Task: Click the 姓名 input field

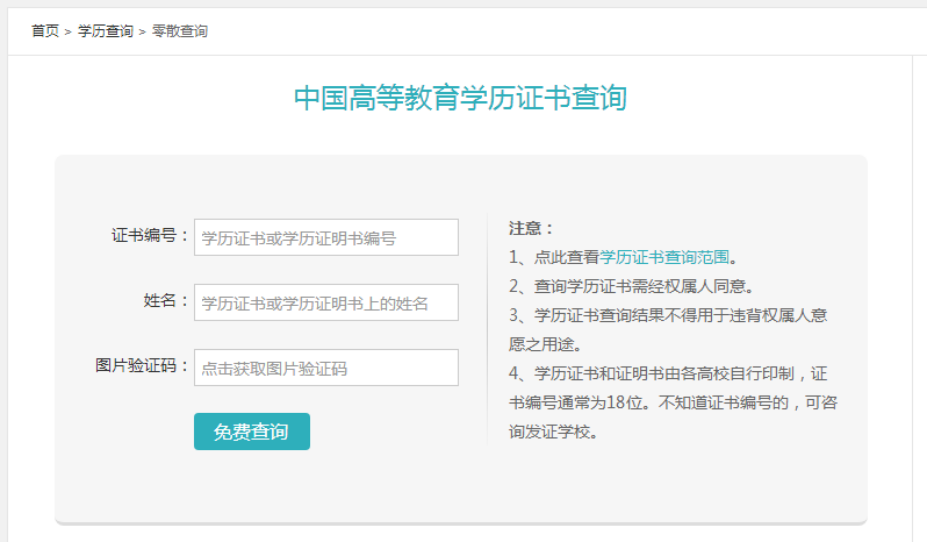Action: [326, 302]
